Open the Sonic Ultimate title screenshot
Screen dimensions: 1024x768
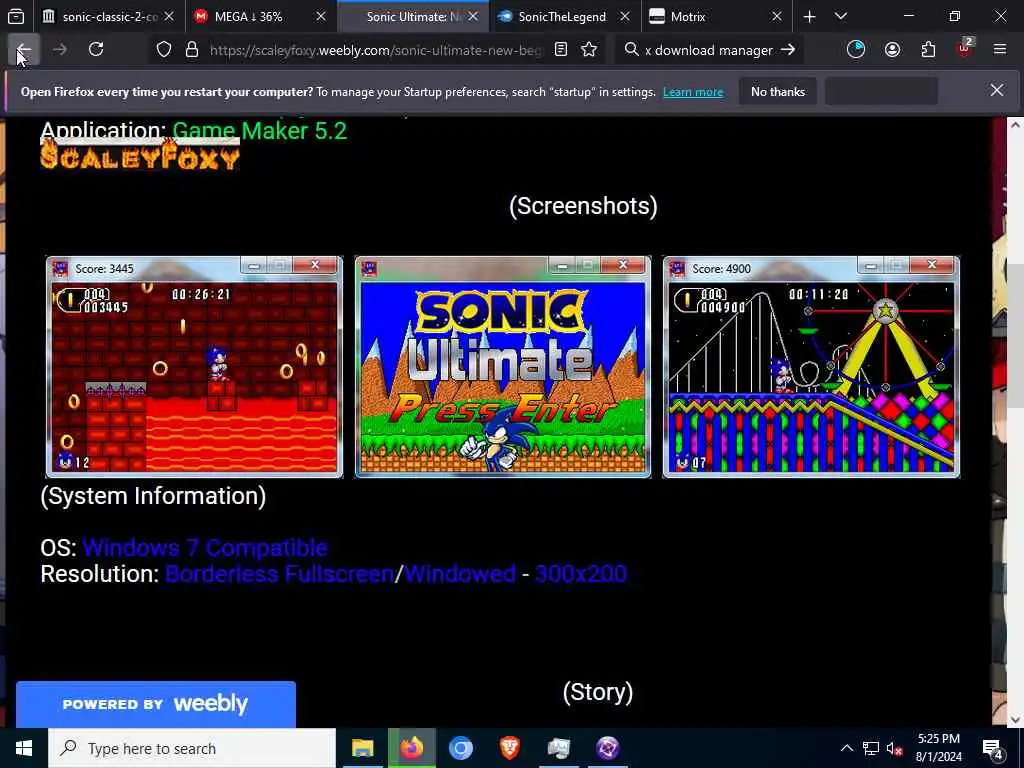pyautogui.click(x=503, y=367)
